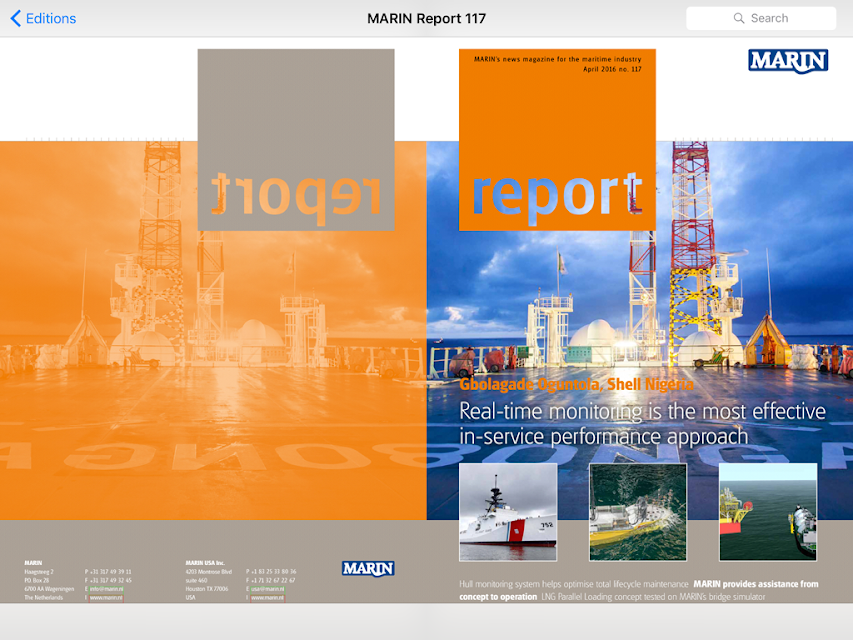Screen dimensions: 853x640
Task: Tap the MARIN Report 117 title
Action: click(426, 19)
